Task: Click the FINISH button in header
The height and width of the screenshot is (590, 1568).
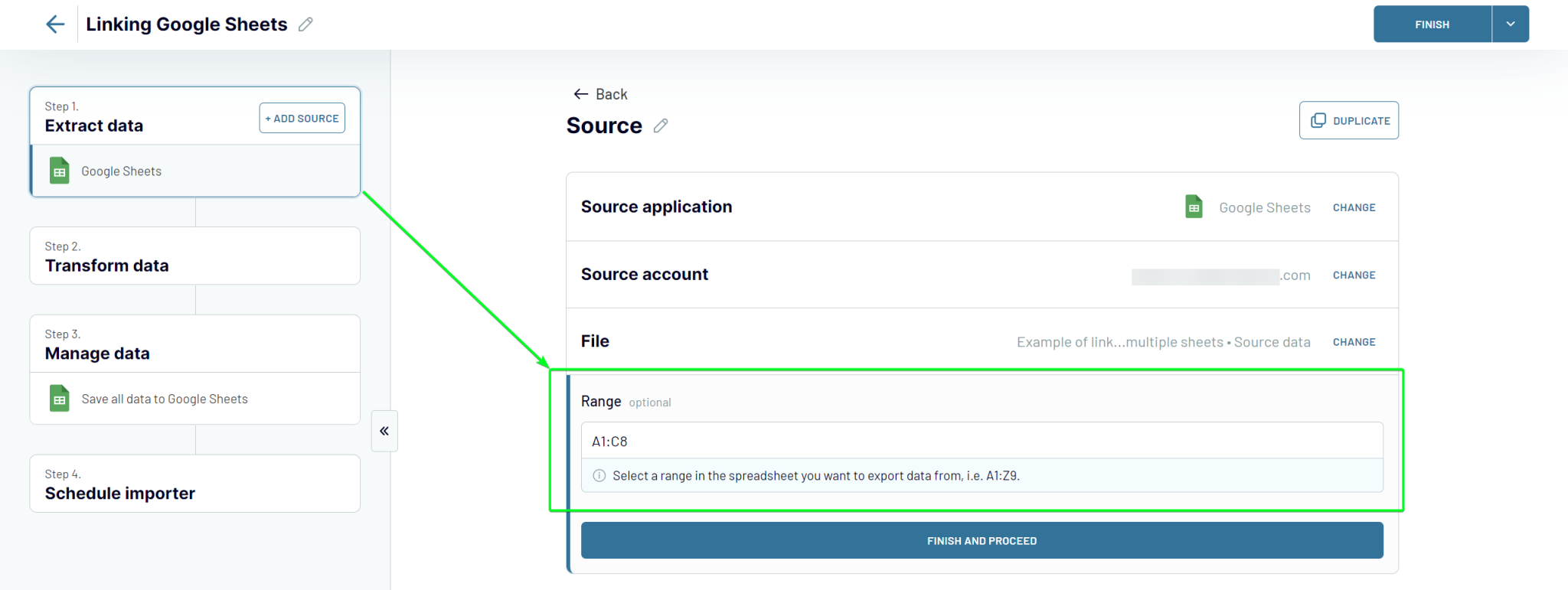Action: click(x=1432, y=24)
